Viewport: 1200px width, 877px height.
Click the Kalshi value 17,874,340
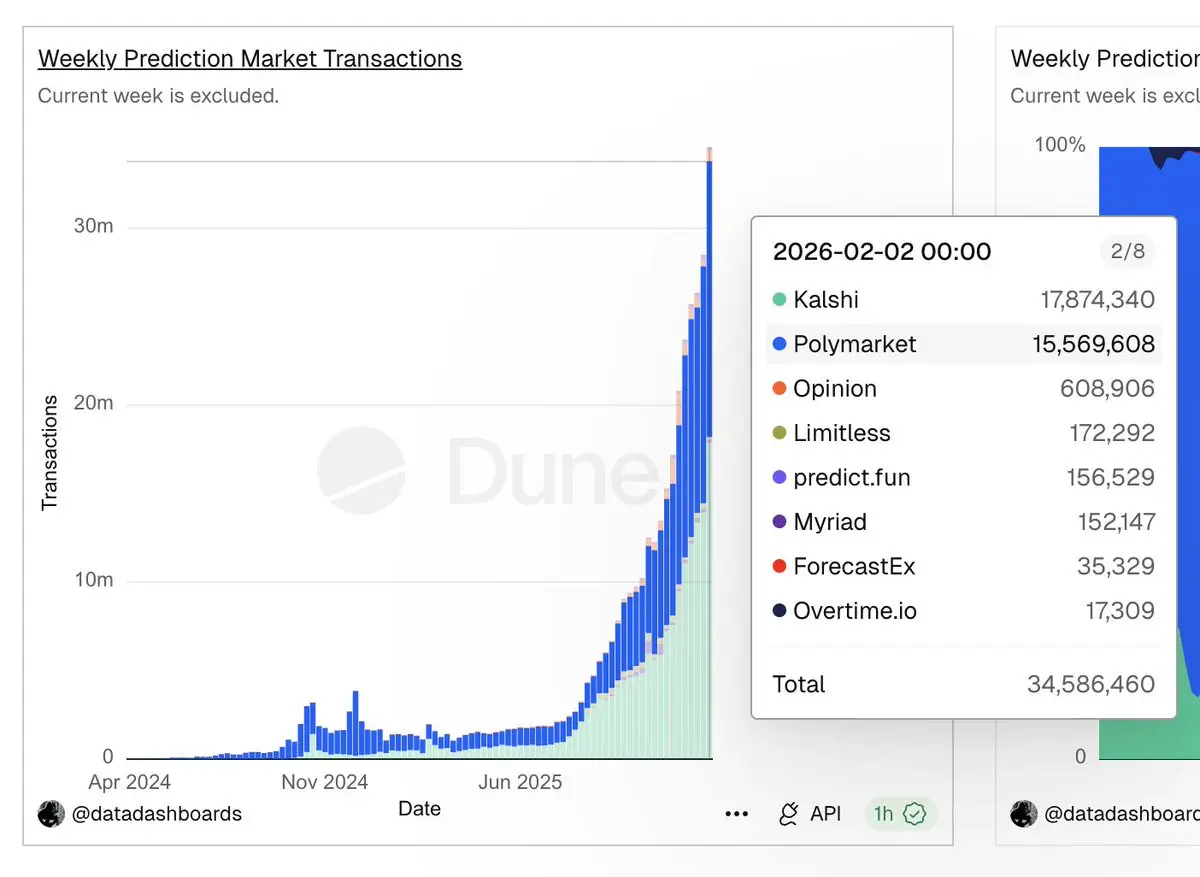coord(1098,299)
